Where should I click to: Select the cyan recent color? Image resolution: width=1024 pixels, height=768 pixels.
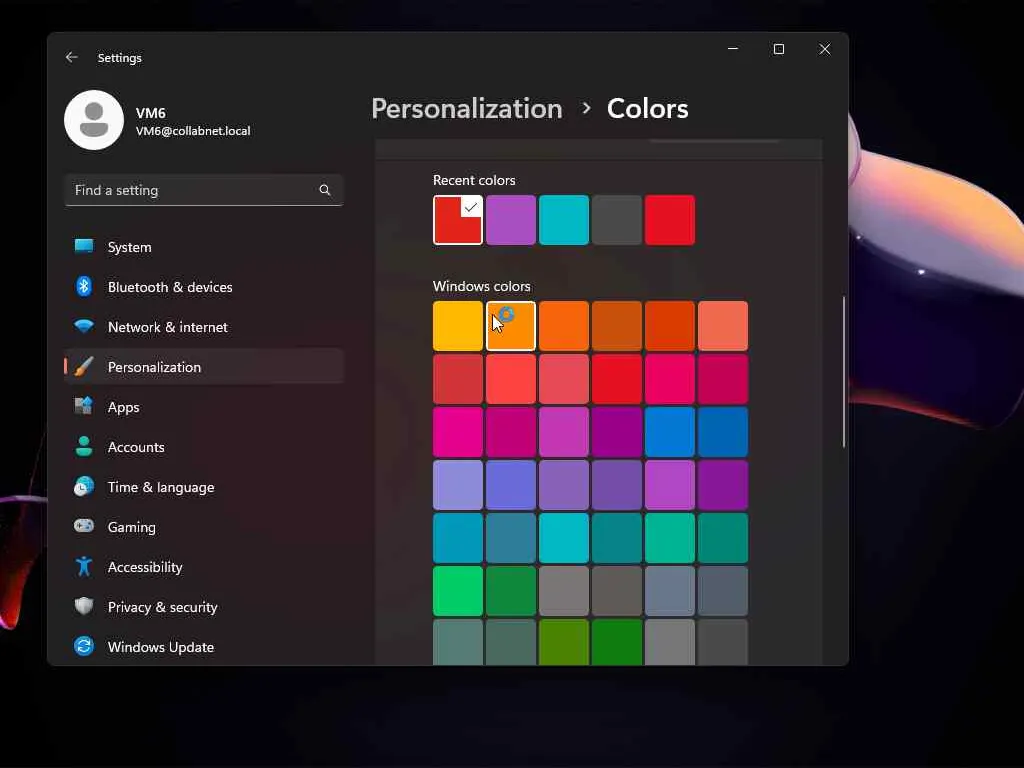[x=564, y=220]
